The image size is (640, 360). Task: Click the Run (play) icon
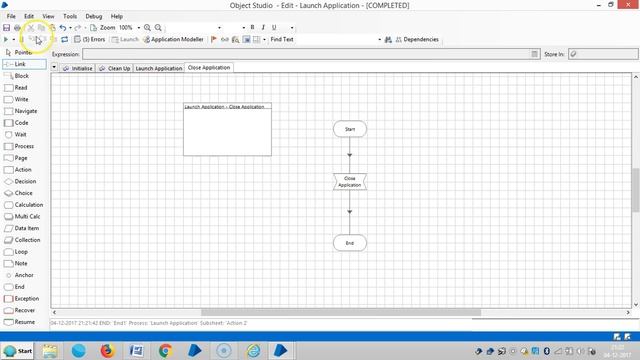(x=6, y=40)
